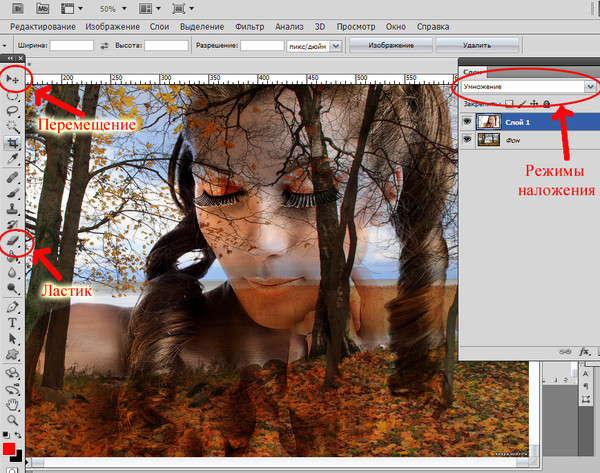Click the Изображение button in options bar
The image size is (600, 473).
(391, 45)
